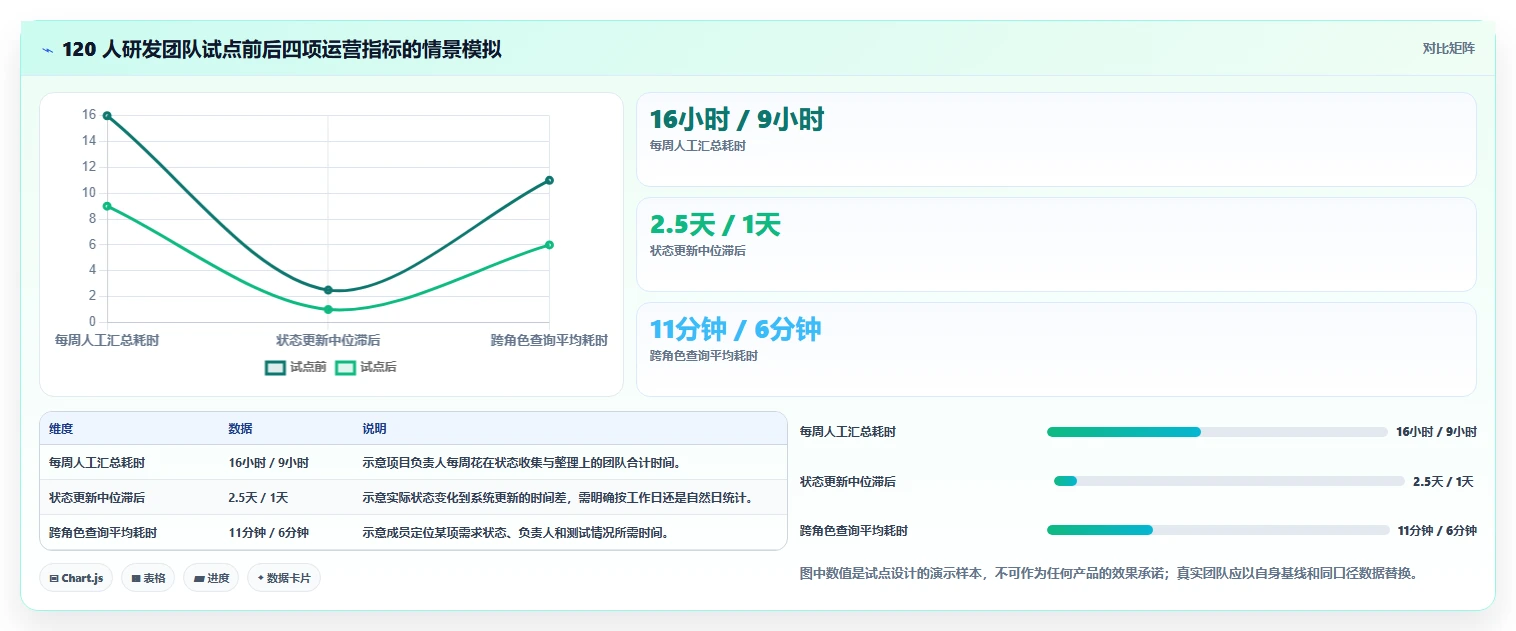Click the 对比矩阵 label in header
Screen dimensions: 1516x631
pos(1448,48)
